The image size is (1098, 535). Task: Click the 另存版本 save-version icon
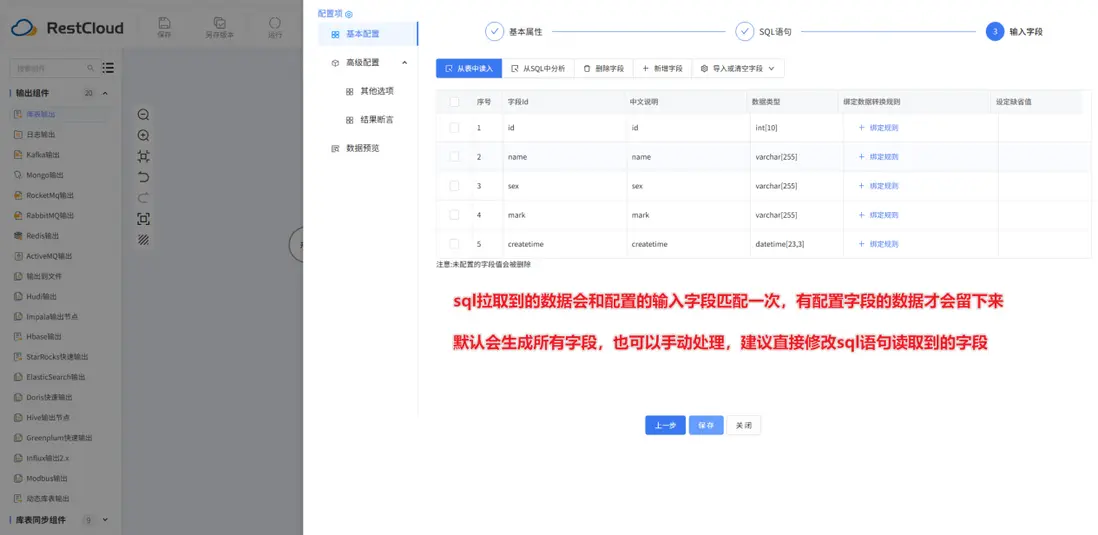(219, 22)
